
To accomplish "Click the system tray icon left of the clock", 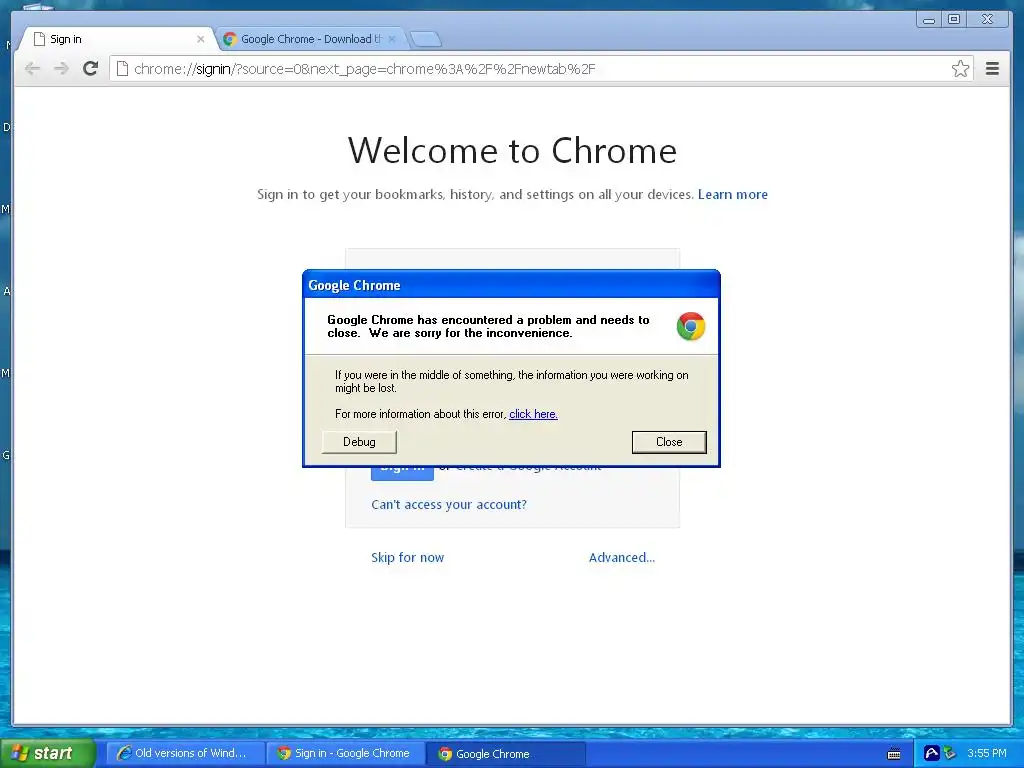I will tap(950, 754).
